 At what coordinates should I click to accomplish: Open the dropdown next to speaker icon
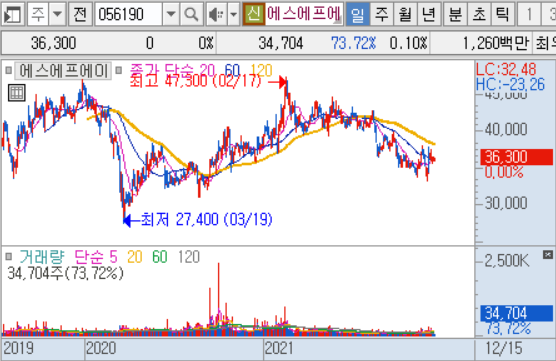(233, 14)
